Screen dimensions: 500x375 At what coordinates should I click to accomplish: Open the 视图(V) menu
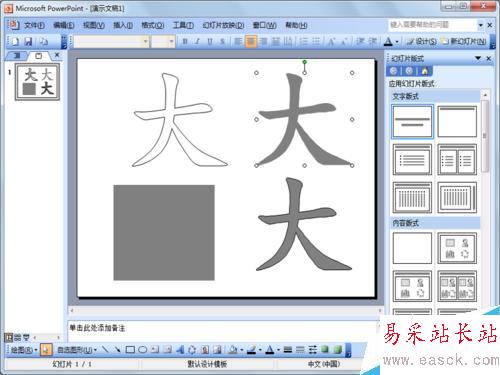coord(94,25)
